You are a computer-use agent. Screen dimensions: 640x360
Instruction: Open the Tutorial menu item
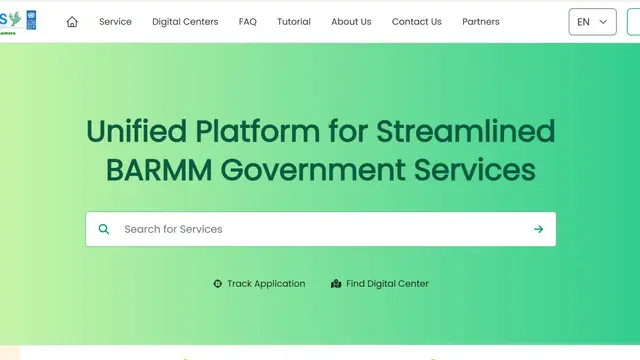tap(294, 22)
